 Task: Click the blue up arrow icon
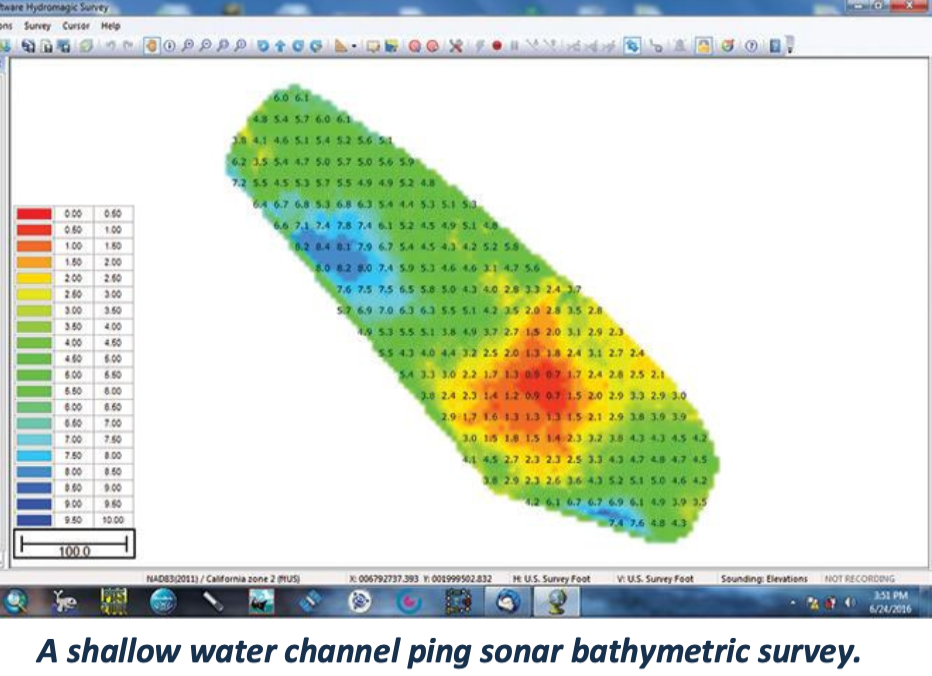click(x=280, y=46)
